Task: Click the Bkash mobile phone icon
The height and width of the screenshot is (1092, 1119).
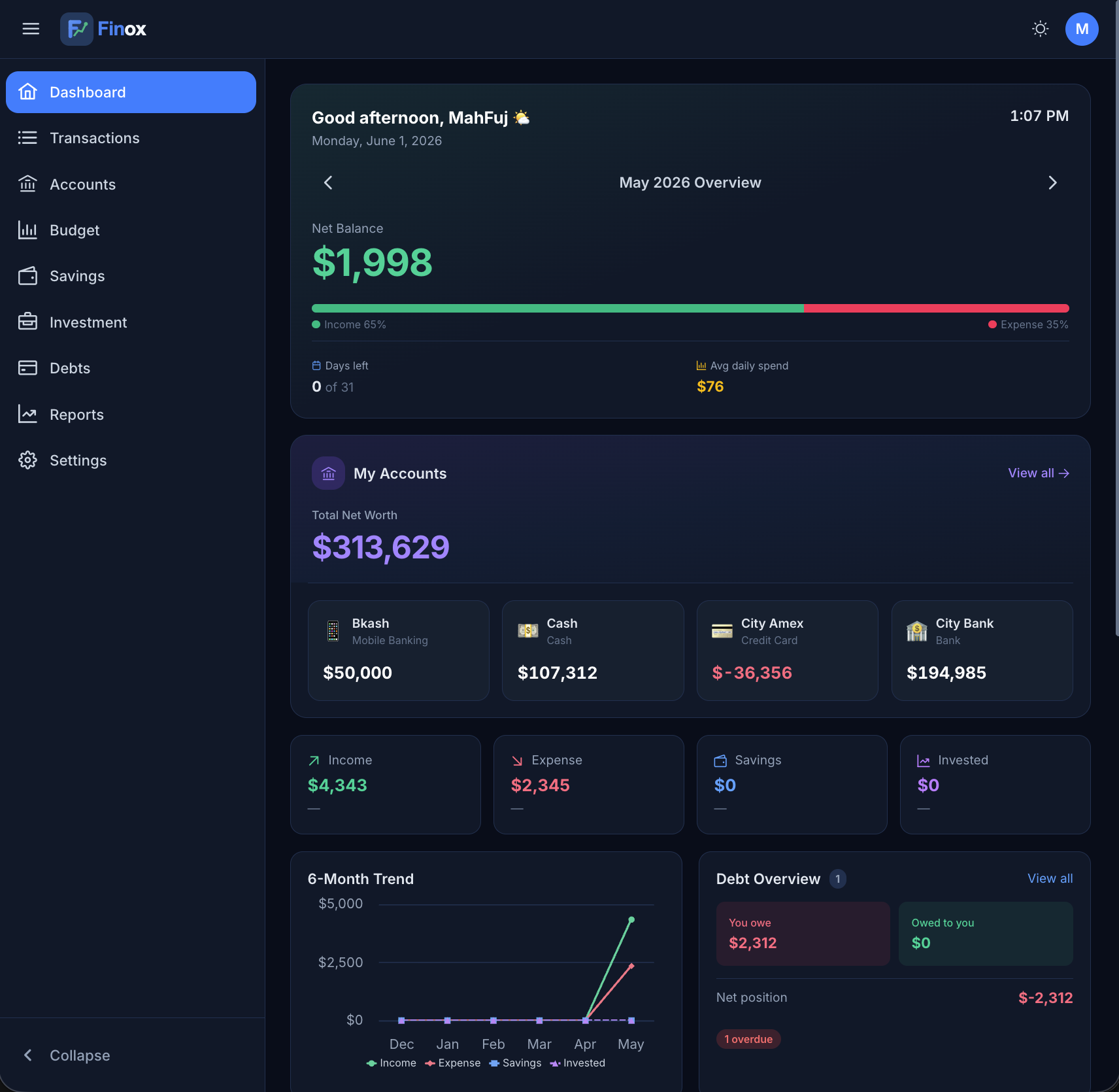Action: coord(333,631)
